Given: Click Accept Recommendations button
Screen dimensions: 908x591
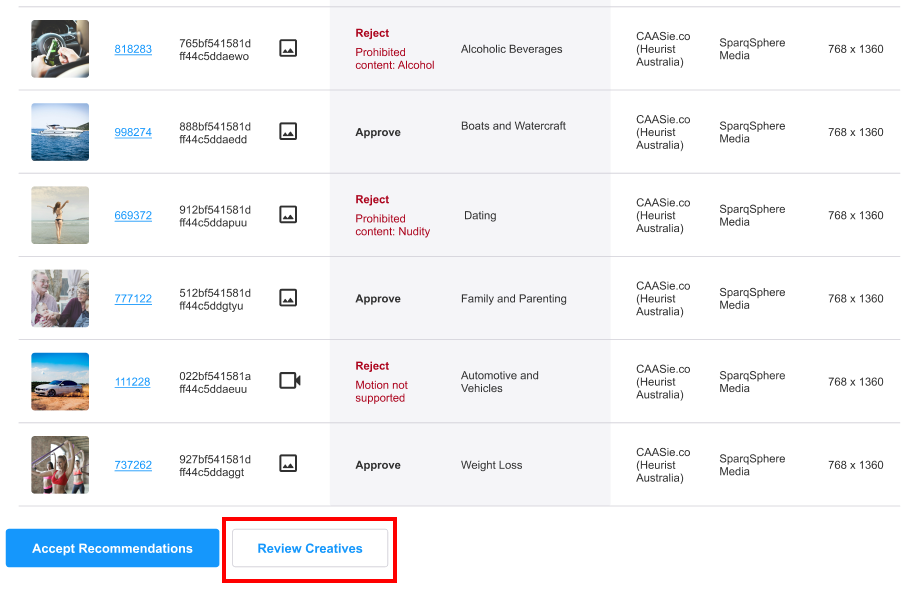Looking at the screenshot, I should pyautogui.click(x=112, y=548).
